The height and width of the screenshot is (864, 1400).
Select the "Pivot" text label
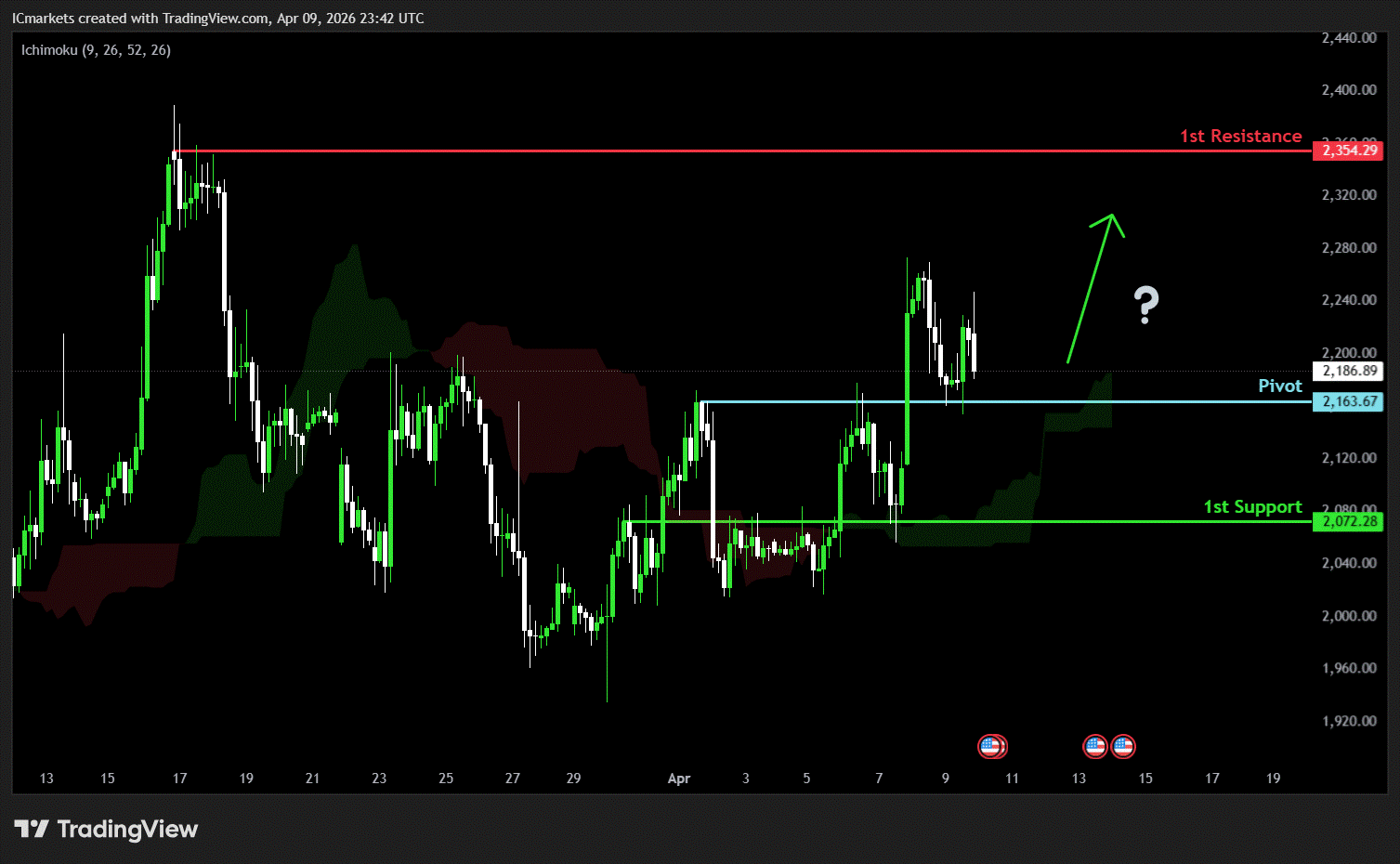pos(1279,386)
